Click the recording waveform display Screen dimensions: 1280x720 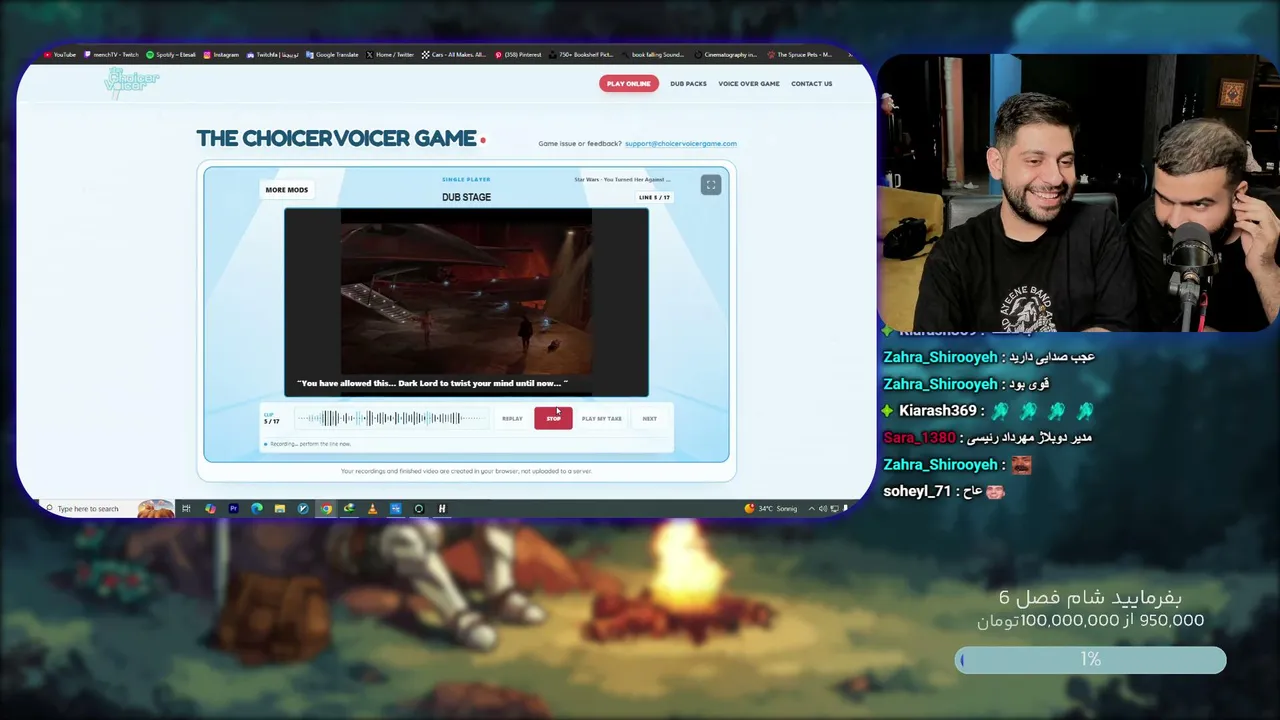click(x=391, y=419)
